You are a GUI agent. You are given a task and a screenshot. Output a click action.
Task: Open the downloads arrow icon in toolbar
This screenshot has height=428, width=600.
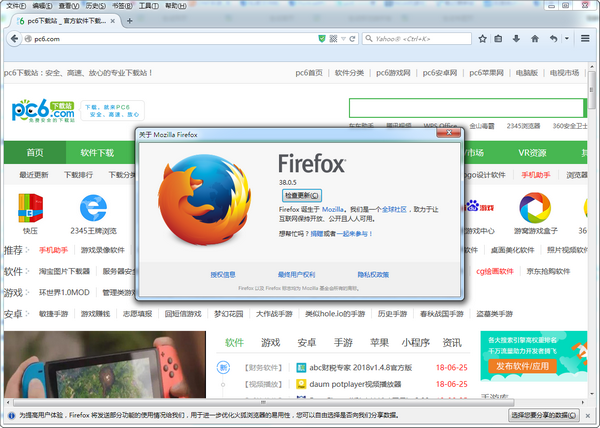[x=517, y=39]
